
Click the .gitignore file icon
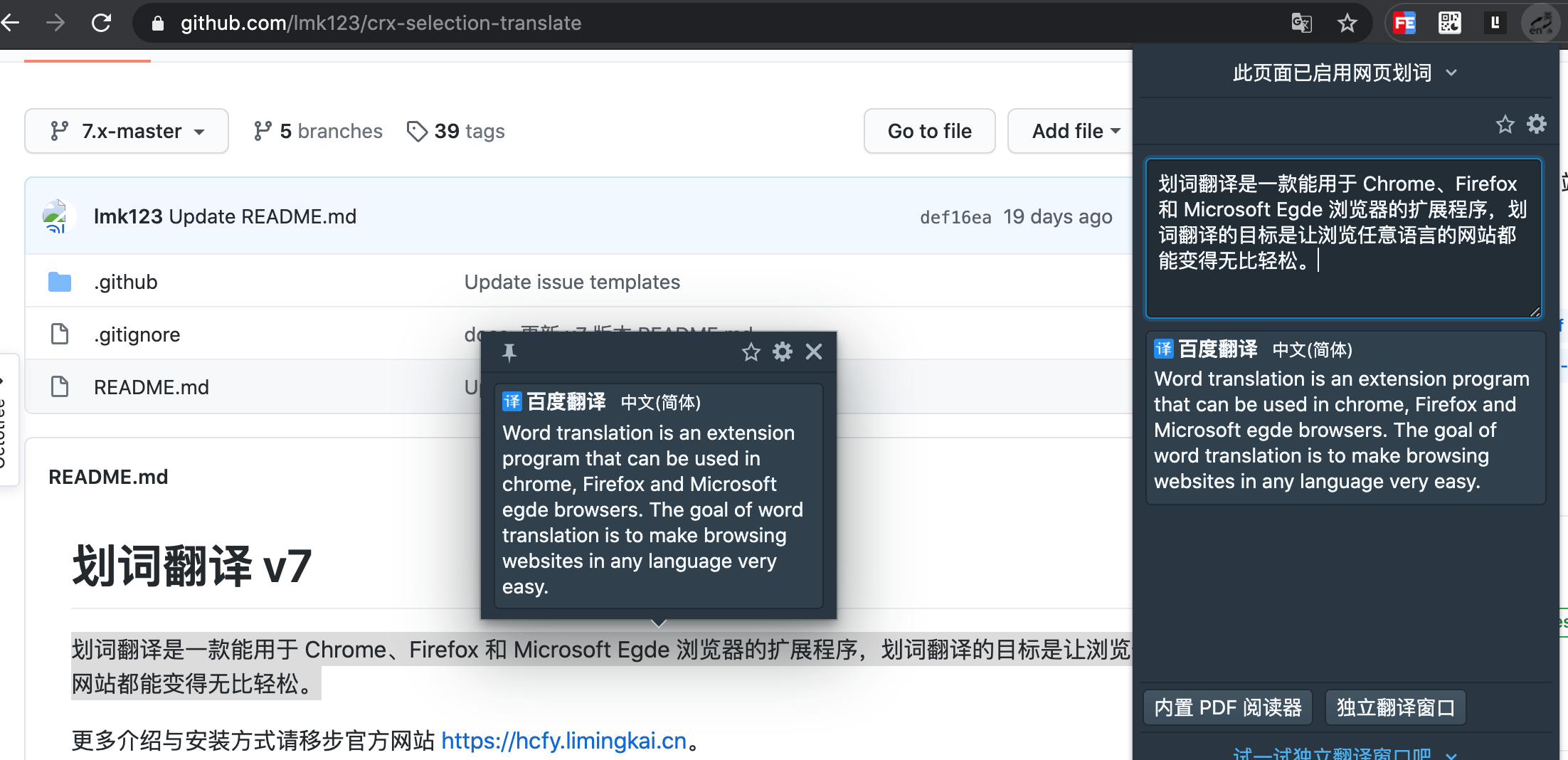(60, 334)
